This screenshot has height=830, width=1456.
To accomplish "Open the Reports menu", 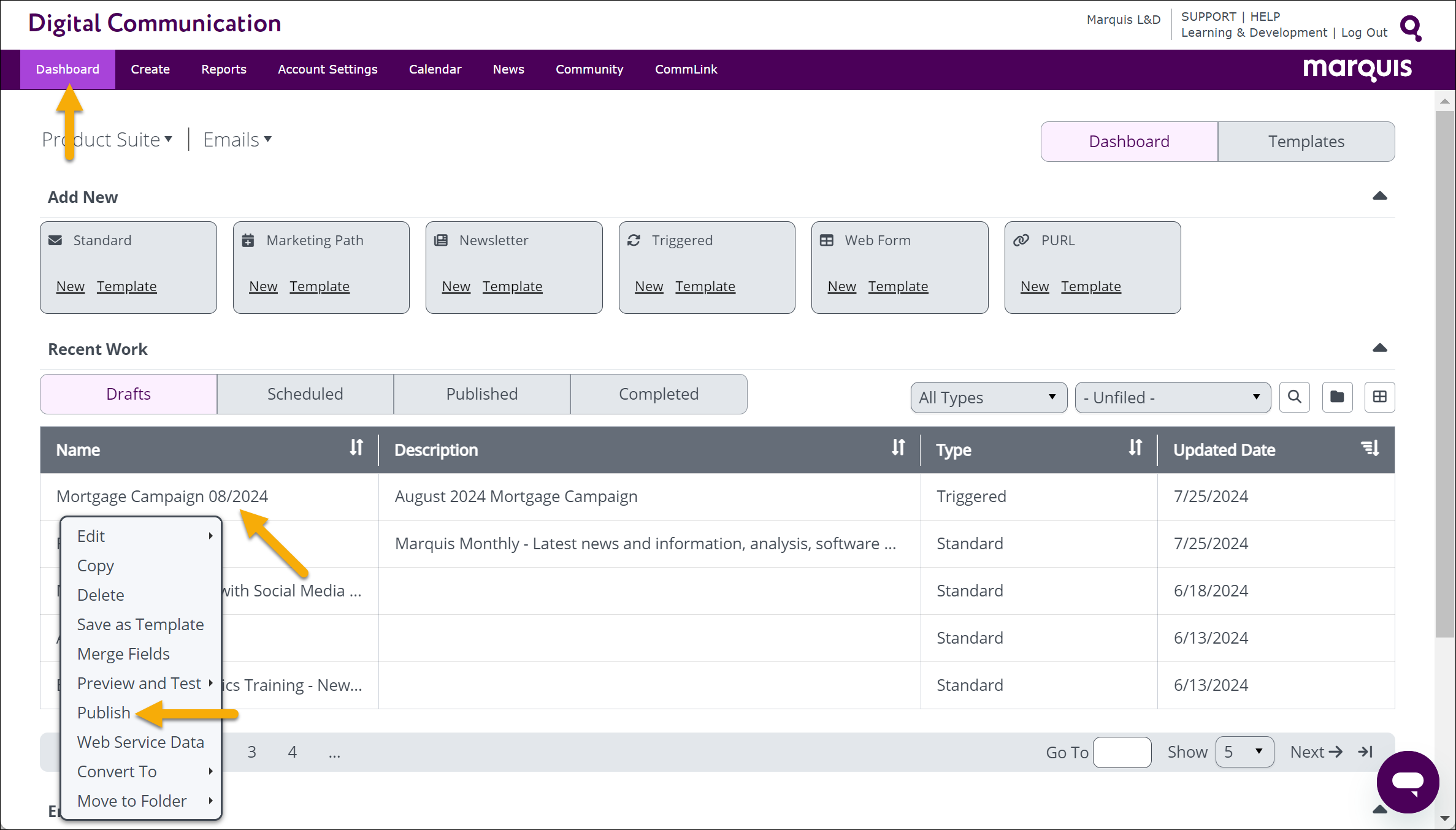I will click(224, 69).
